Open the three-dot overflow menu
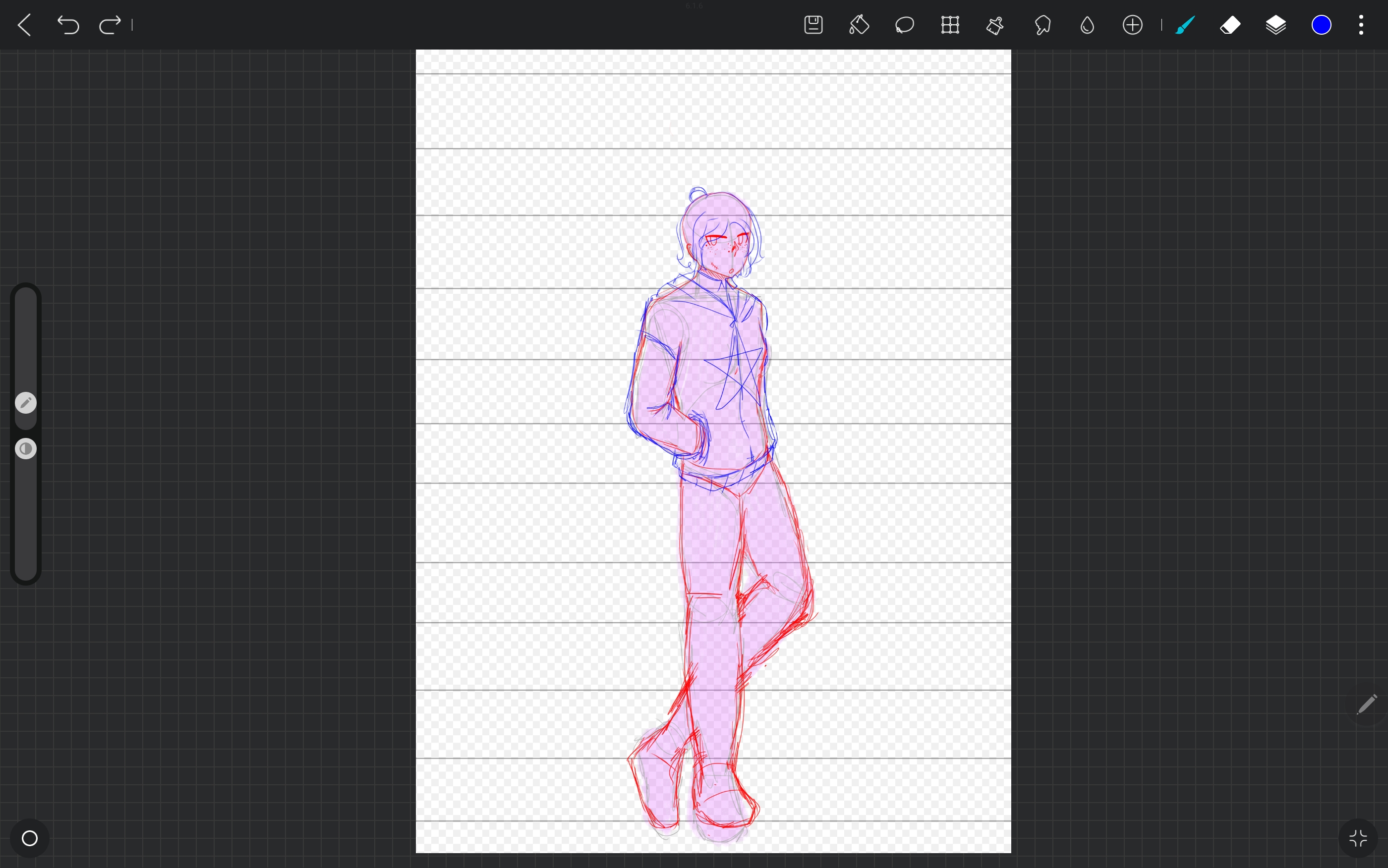This screenshot has height=868, width=1388. [x=1361, y=25]
